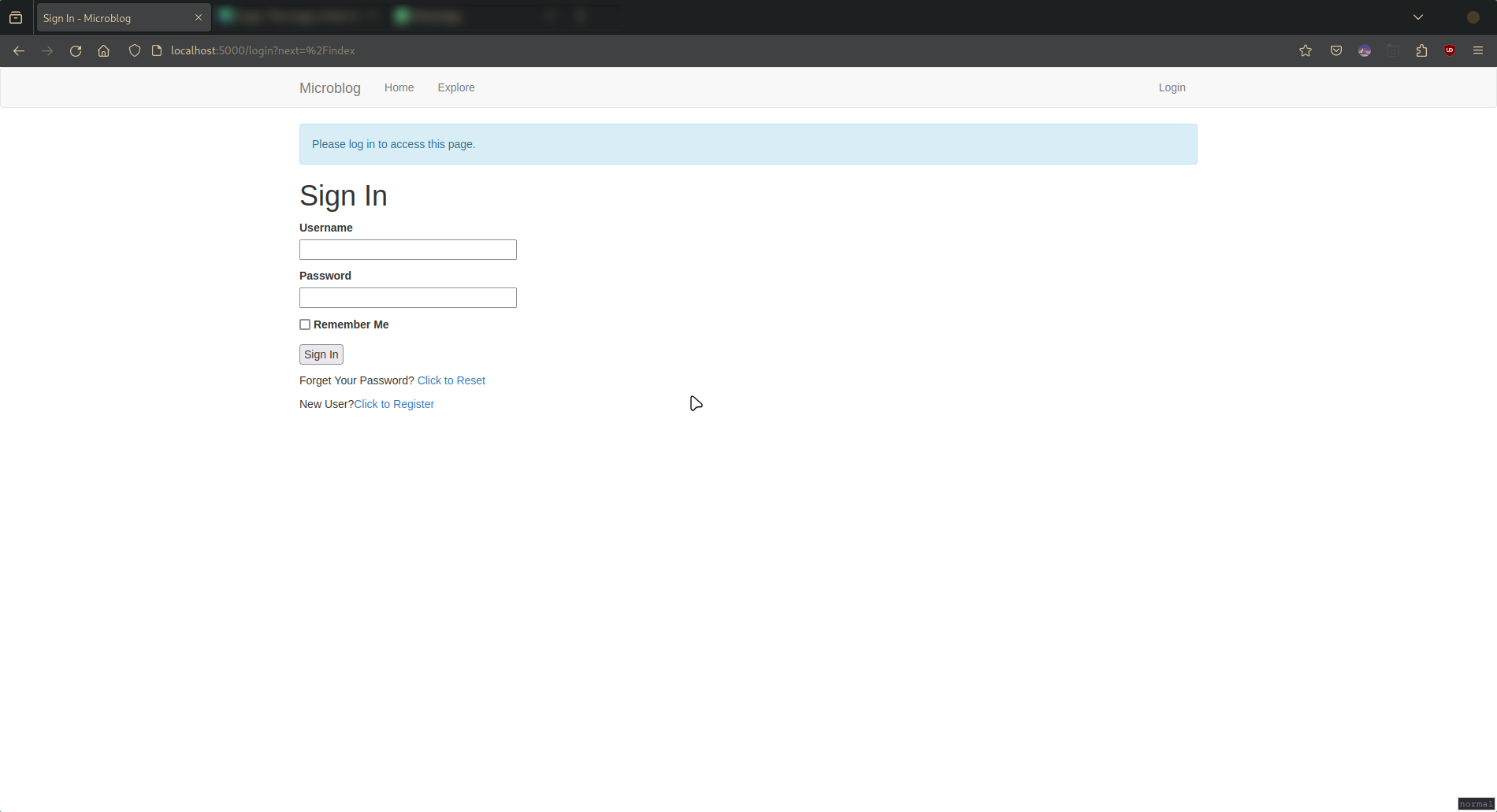Close the Sign In - Microblog tab
The height and width of the screenshot is (812, 1497).
(x=199, y=17)
